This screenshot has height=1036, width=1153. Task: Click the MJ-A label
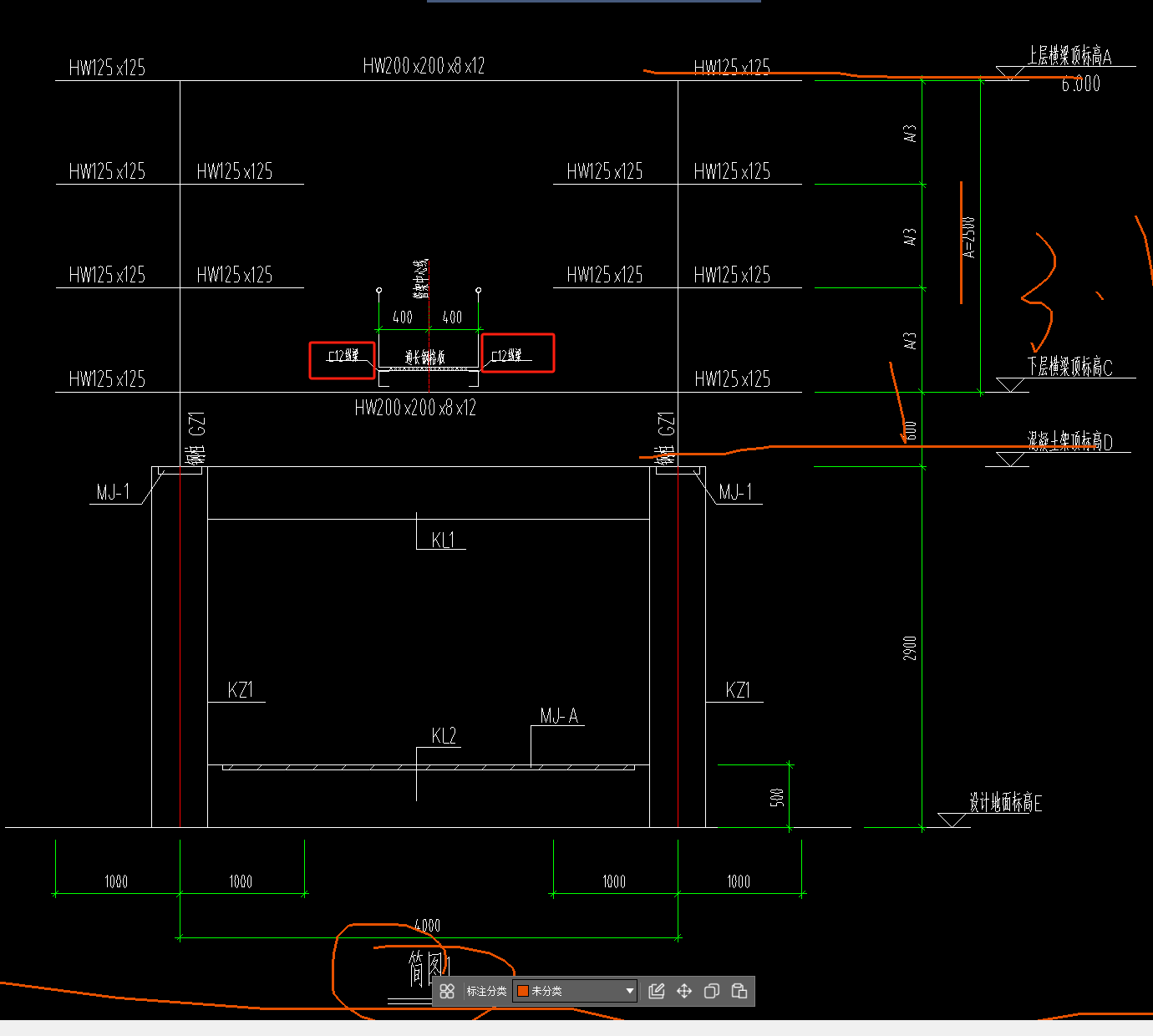tap(559, 715)
